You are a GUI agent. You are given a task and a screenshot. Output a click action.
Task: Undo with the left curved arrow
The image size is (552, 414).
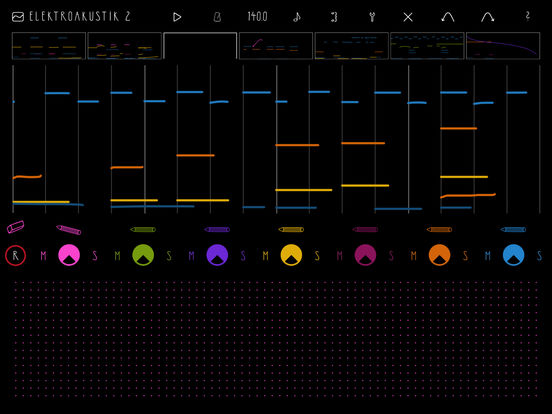point(448,17)
